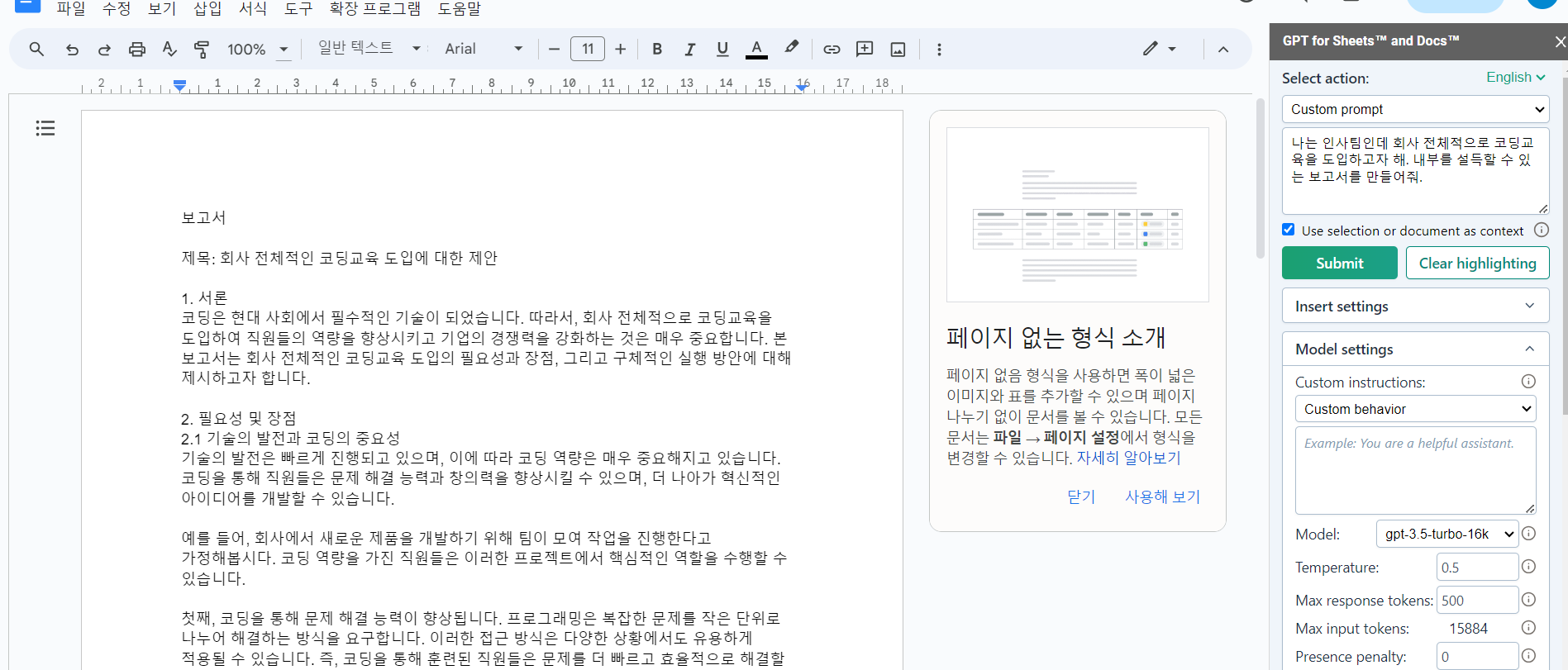Insert a link

click(832, 50)
